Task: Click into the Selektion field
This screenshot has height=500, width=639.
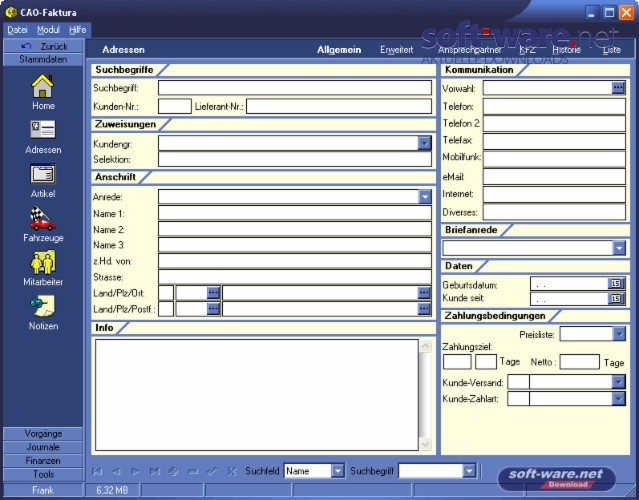Action: pos(295,159)
